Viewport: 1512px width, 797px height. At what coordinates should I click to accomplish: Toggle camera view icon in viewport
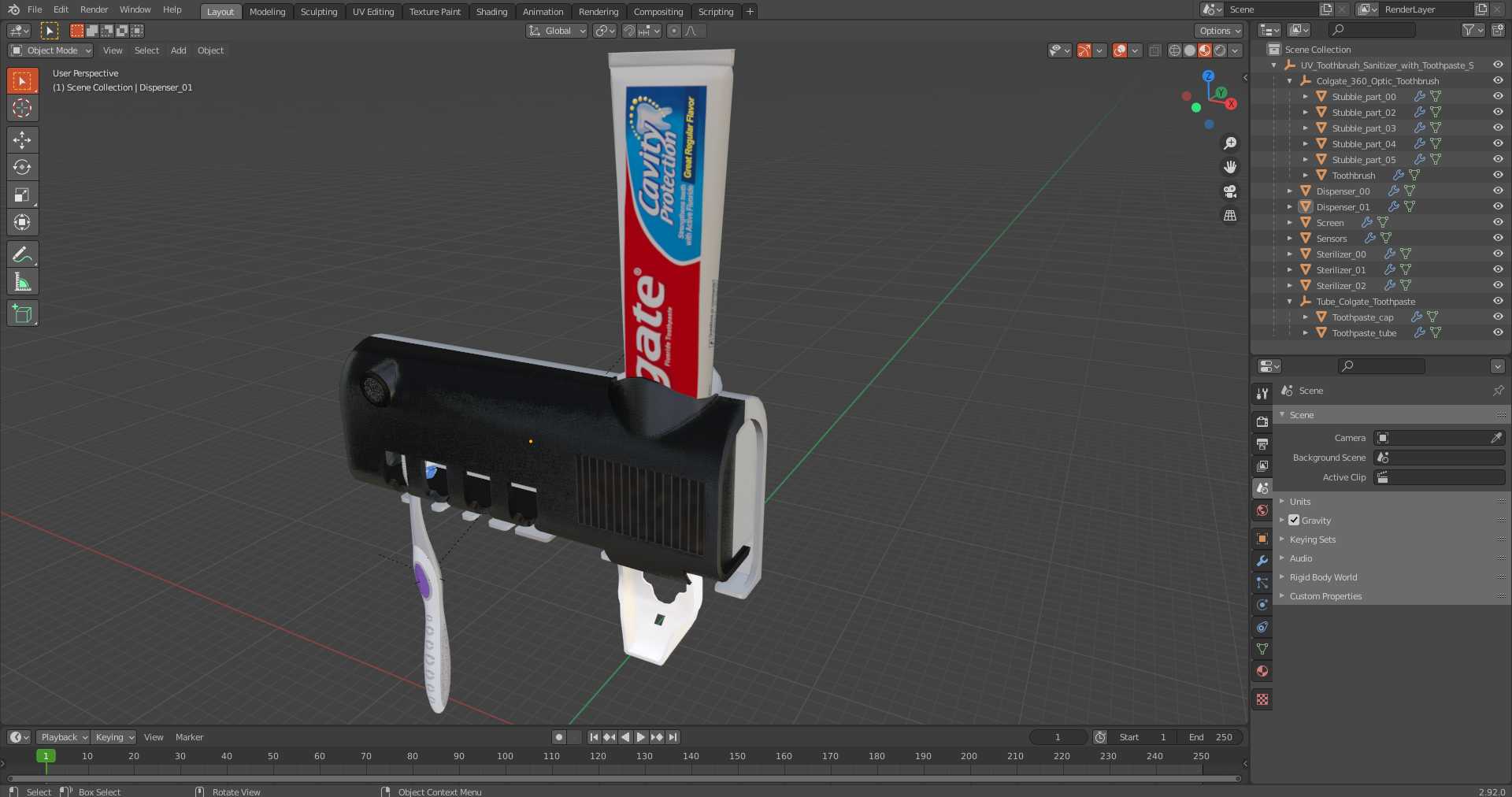tap(1230, 191)
